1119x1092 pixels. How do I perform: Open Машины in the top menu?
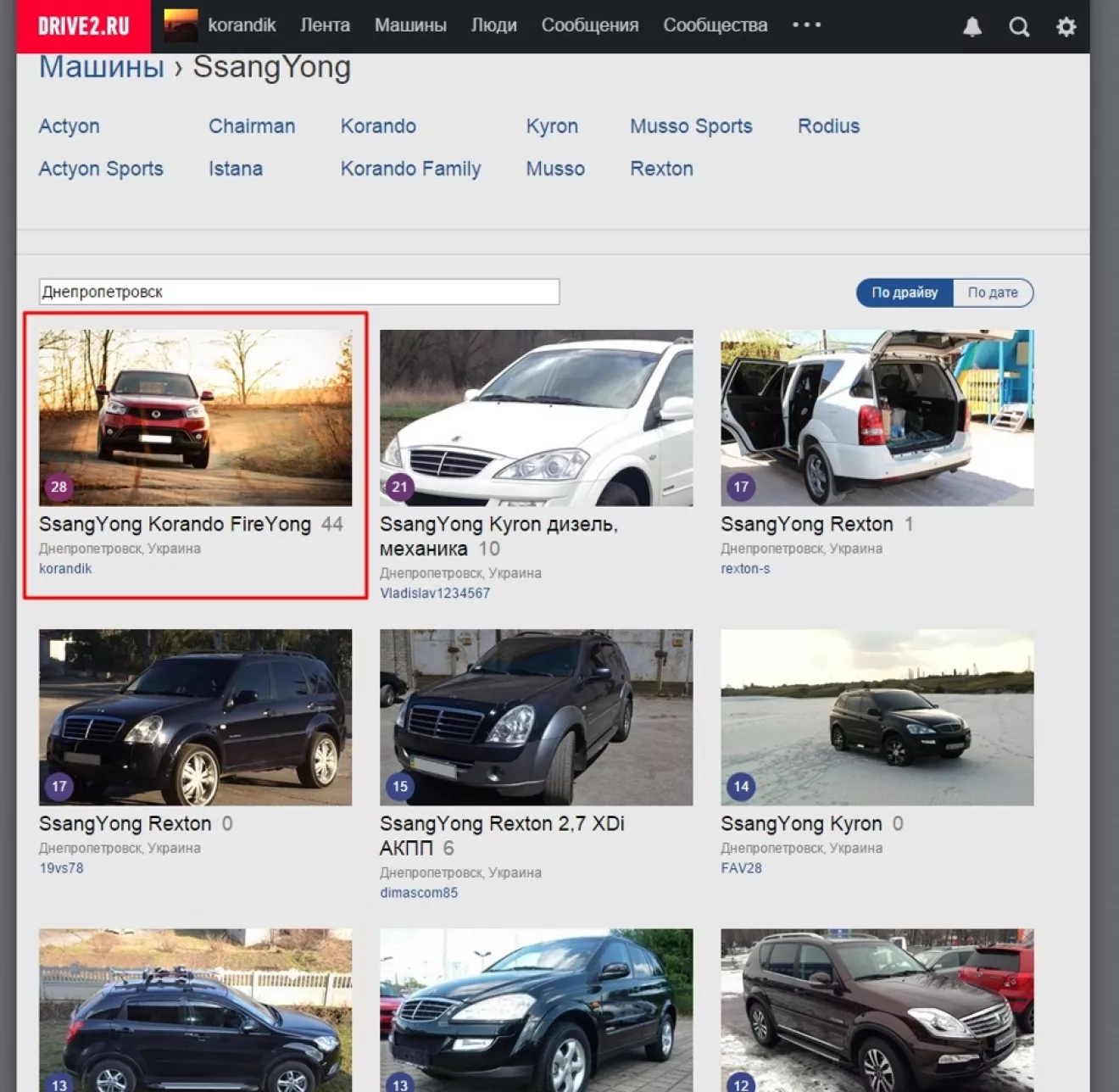point(410,25)
